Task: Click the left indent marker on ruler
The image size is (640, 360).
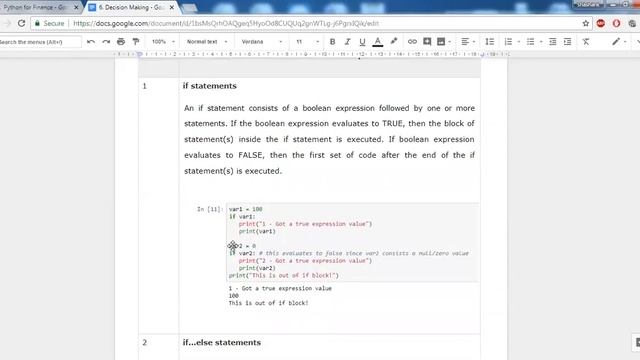Action: [x=140, y=54]
